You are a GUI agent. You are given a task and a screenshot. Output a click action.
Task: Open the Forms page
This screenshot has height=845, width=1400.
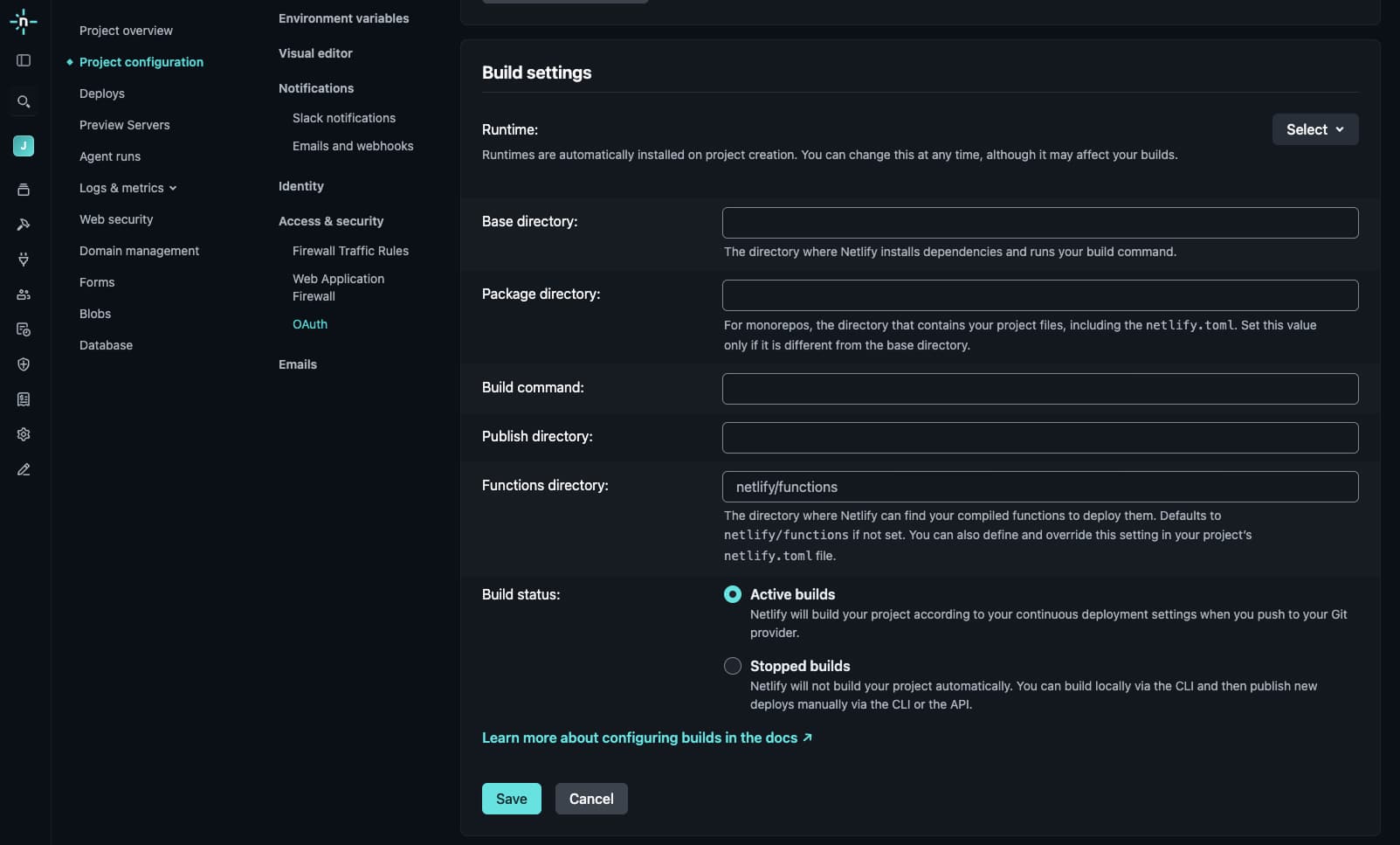(97, 282)
